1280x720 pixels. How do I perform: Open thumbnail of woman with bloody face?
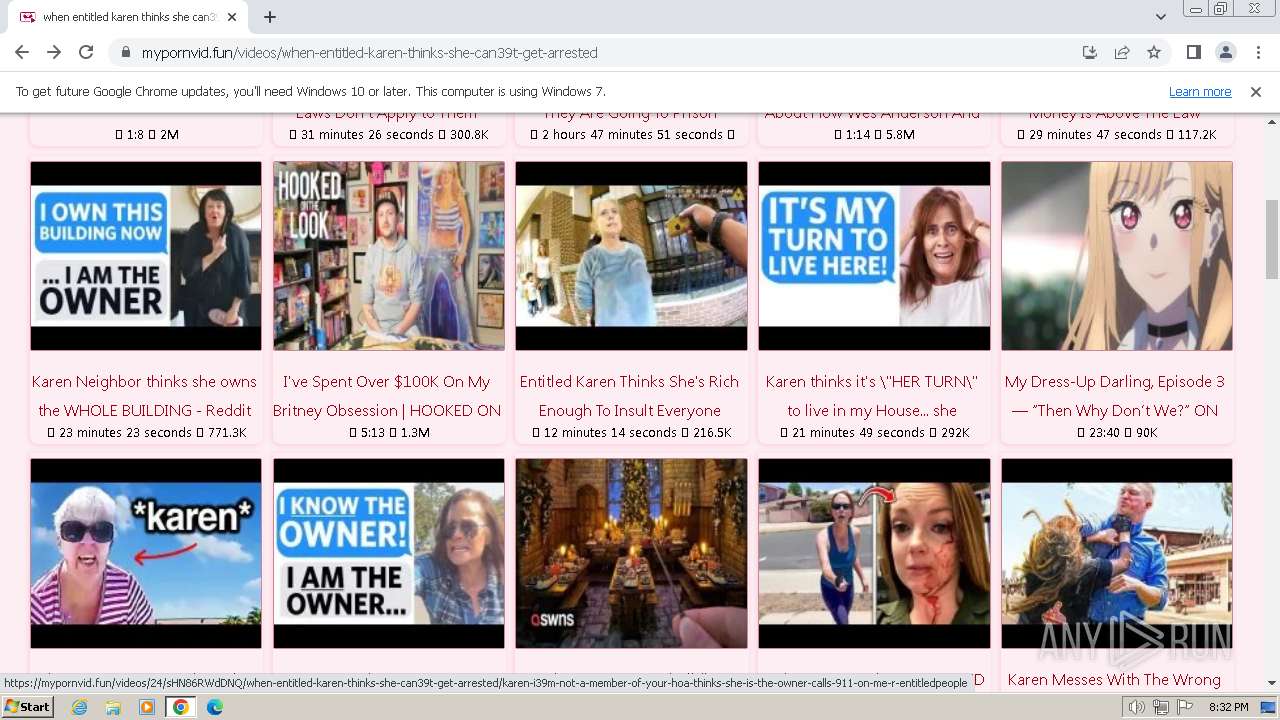point(874,553)
